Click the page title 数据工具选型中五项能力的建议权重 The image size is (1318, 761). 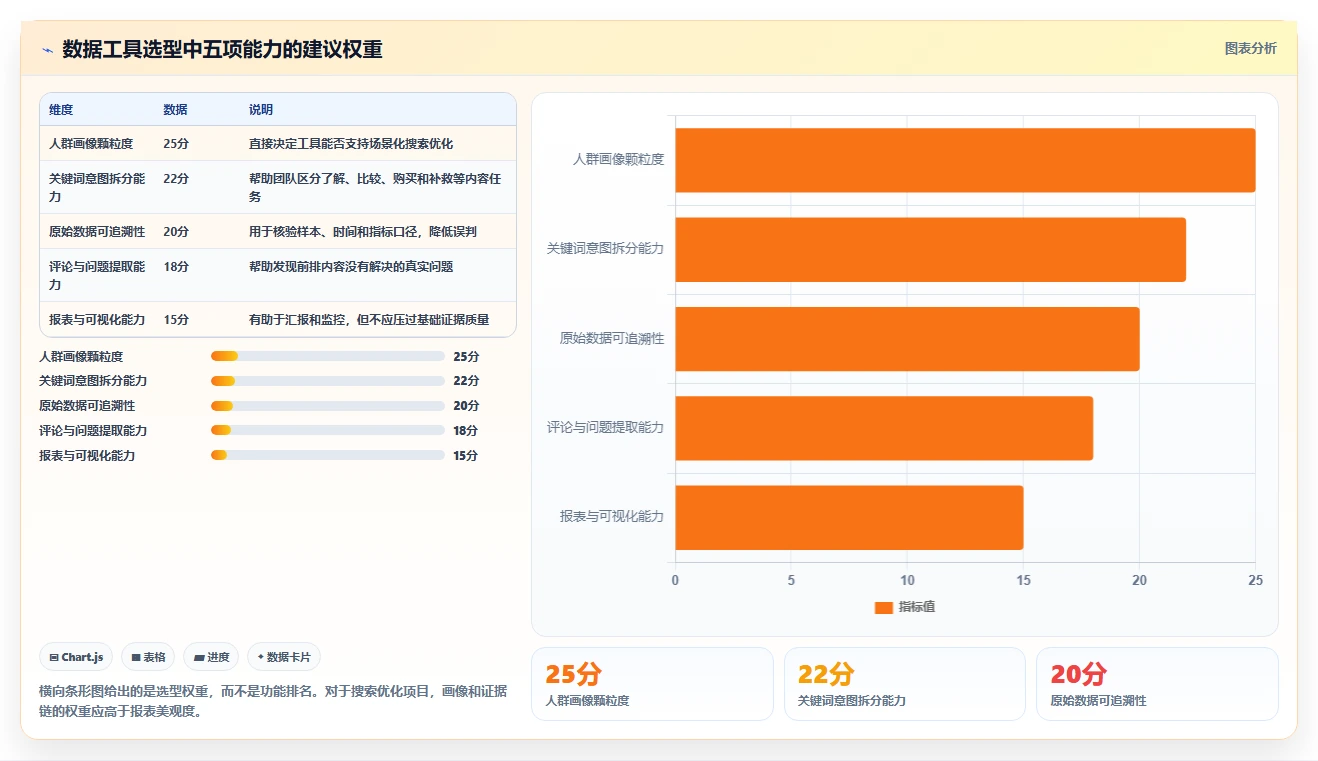tap(222, 49)
